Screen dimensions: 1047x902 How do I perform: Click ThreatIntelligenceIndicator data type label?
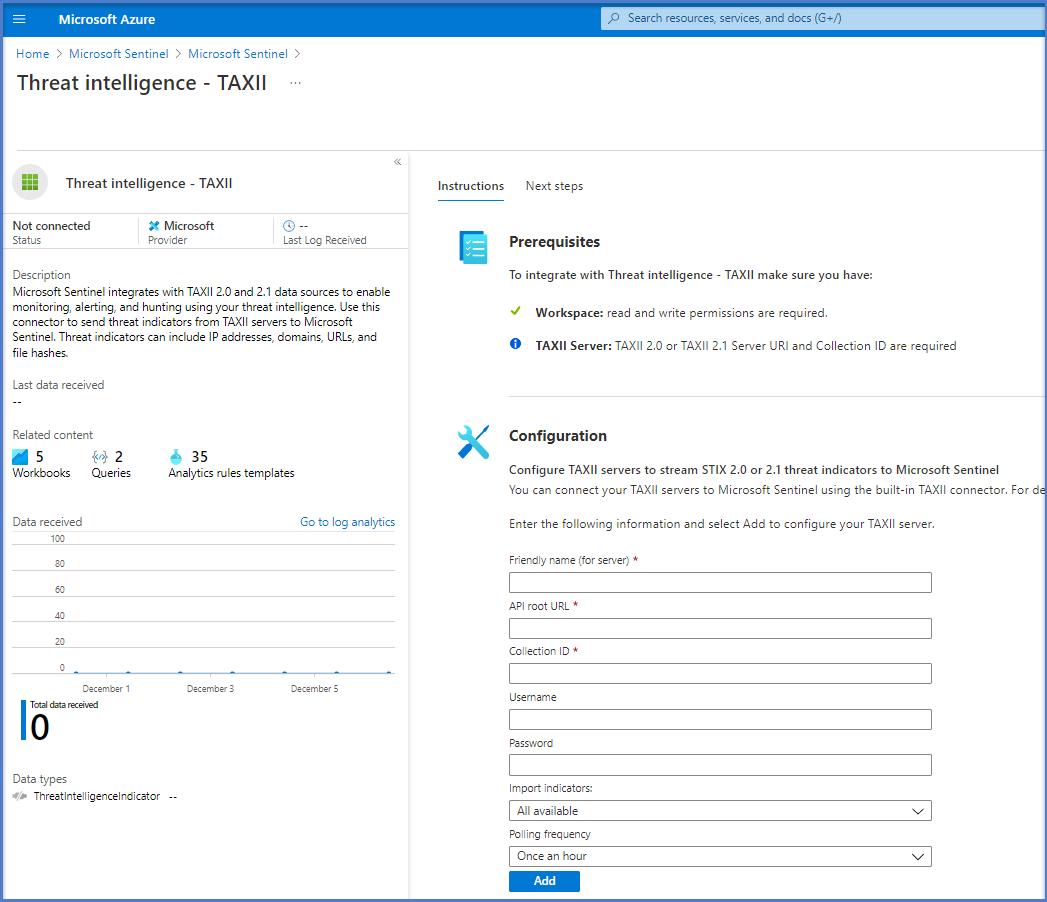click(97, 796)
